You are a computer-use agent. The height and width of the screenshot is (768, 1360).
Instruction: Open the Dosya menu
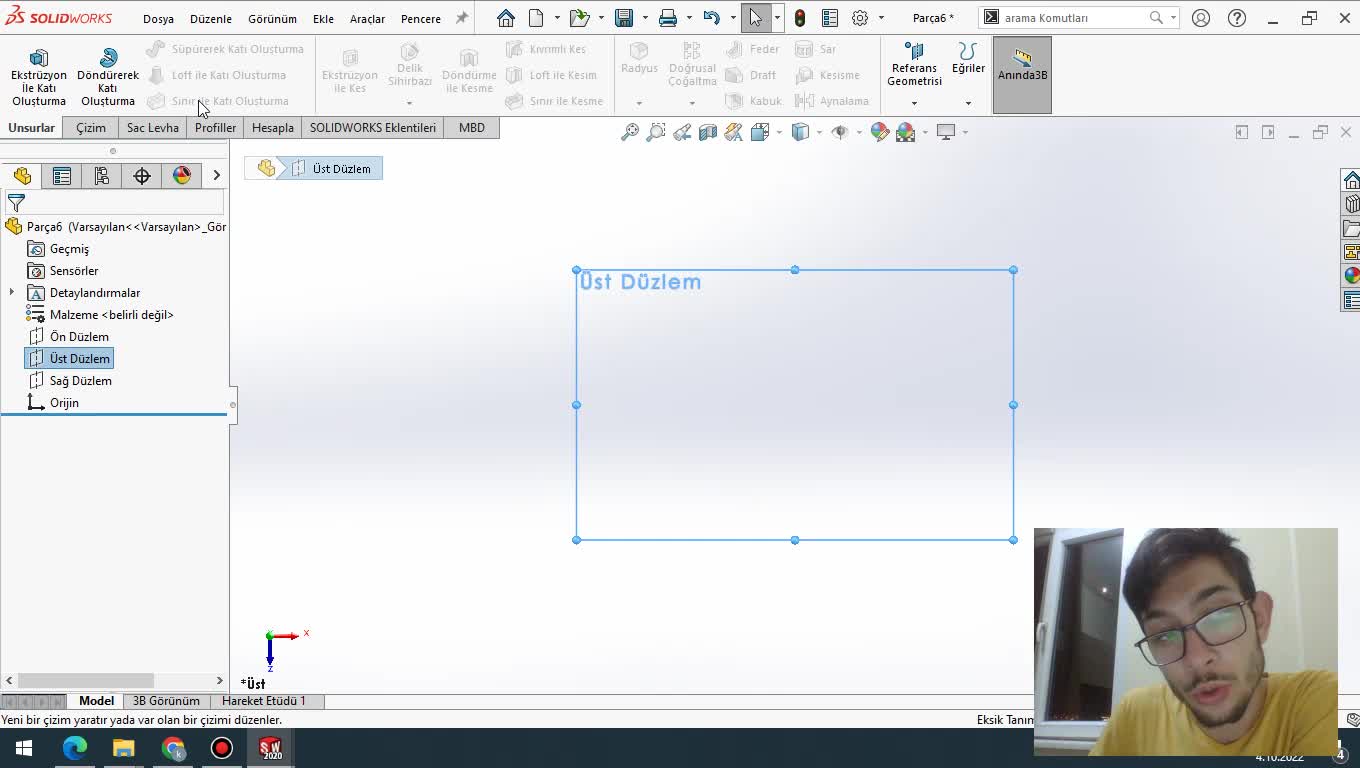(x=158, y=19)
